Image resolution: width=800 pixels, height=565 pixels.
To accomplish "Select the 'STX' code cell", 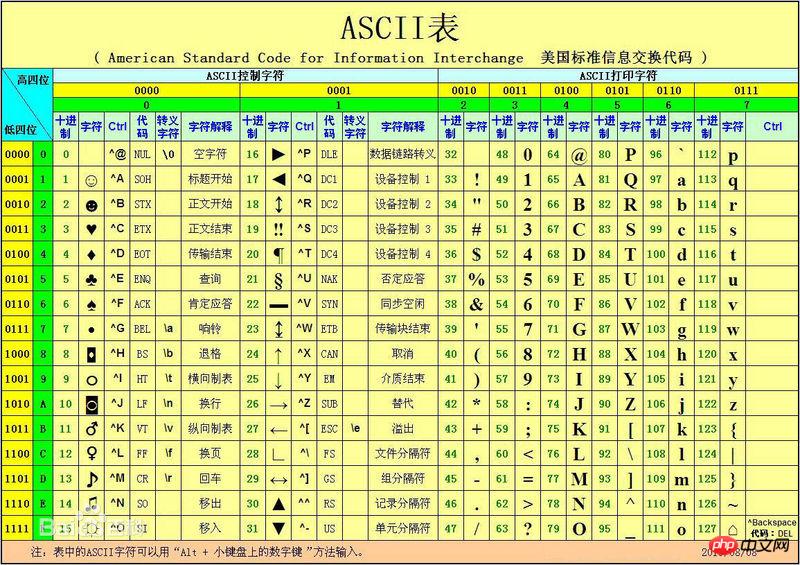I will [x=142, y=204].
